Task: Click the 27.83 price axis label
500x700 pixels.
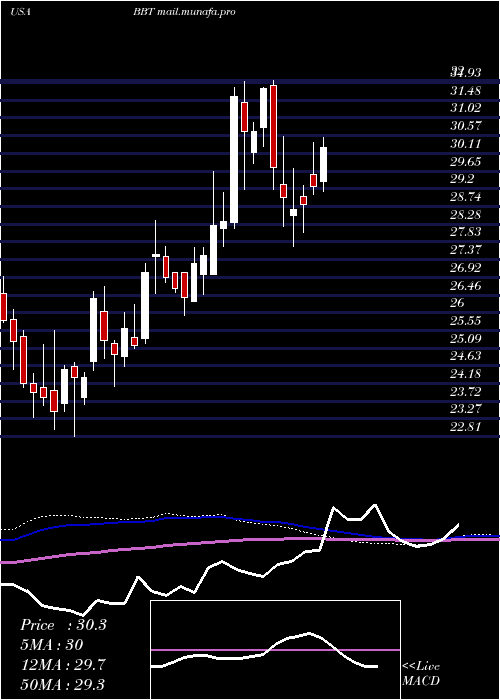Action: click(465, 232)
